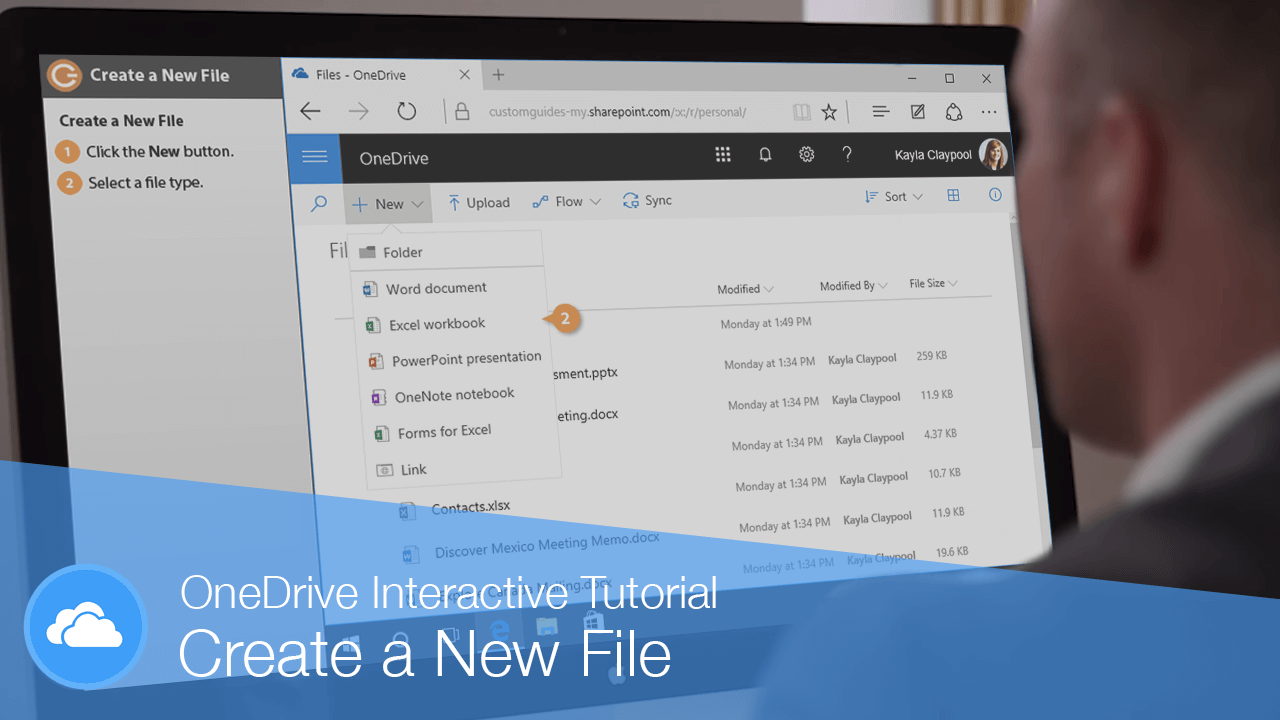
Task: Refresh the page with the reload icon
Action: [406, 111]
